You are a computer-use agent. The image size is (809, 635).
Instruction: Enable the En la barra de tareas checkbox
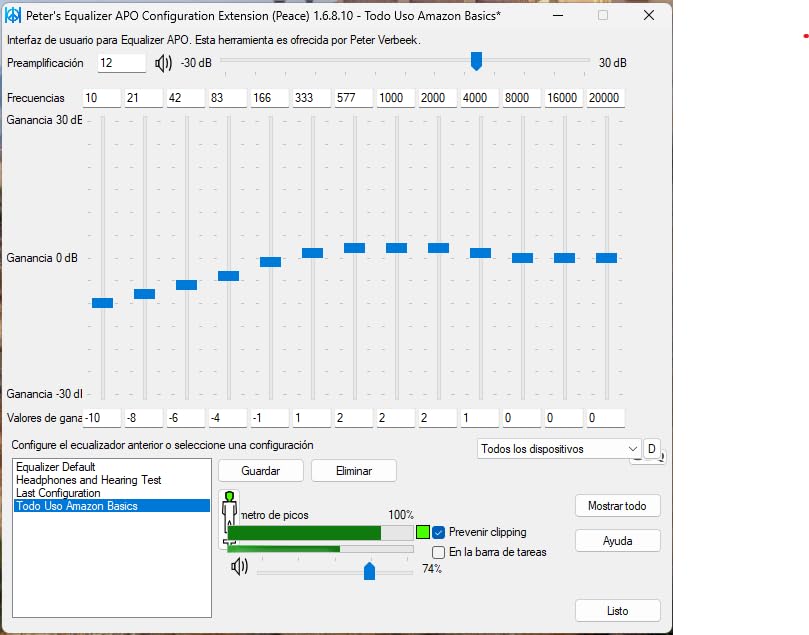click(x=438, y=552)
